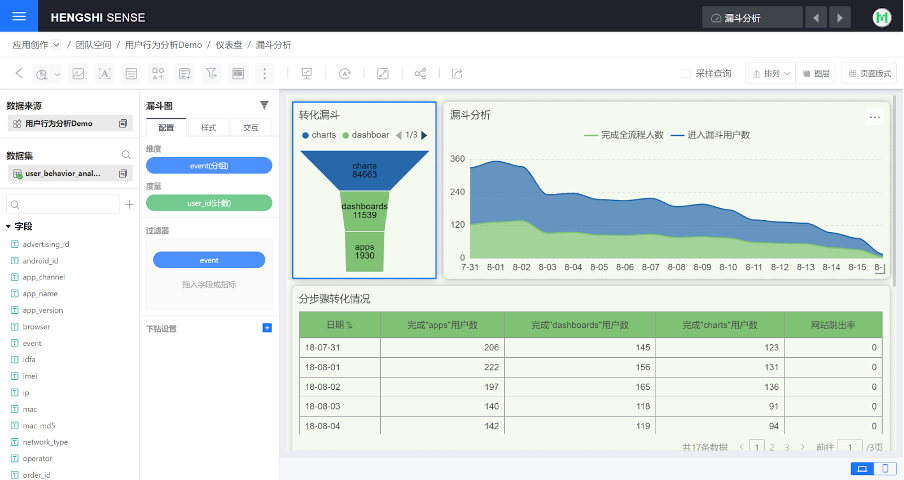This screenshot has width=904, height=480.
Task: Collapse the 字段 field tree
Action: click(9, 227)
